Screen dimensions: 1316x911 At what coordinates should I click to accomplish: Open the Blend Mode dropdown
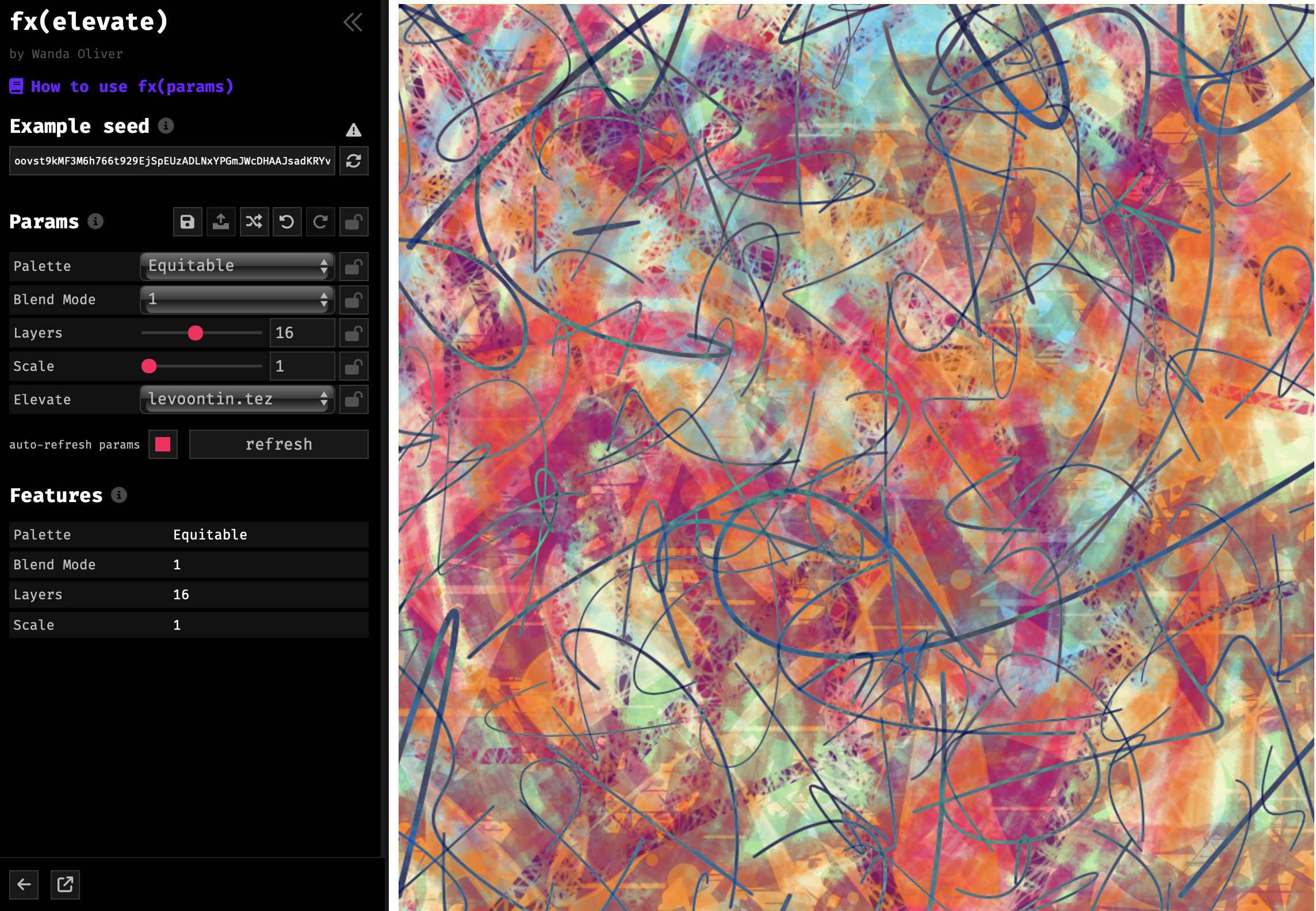point(238,299)
